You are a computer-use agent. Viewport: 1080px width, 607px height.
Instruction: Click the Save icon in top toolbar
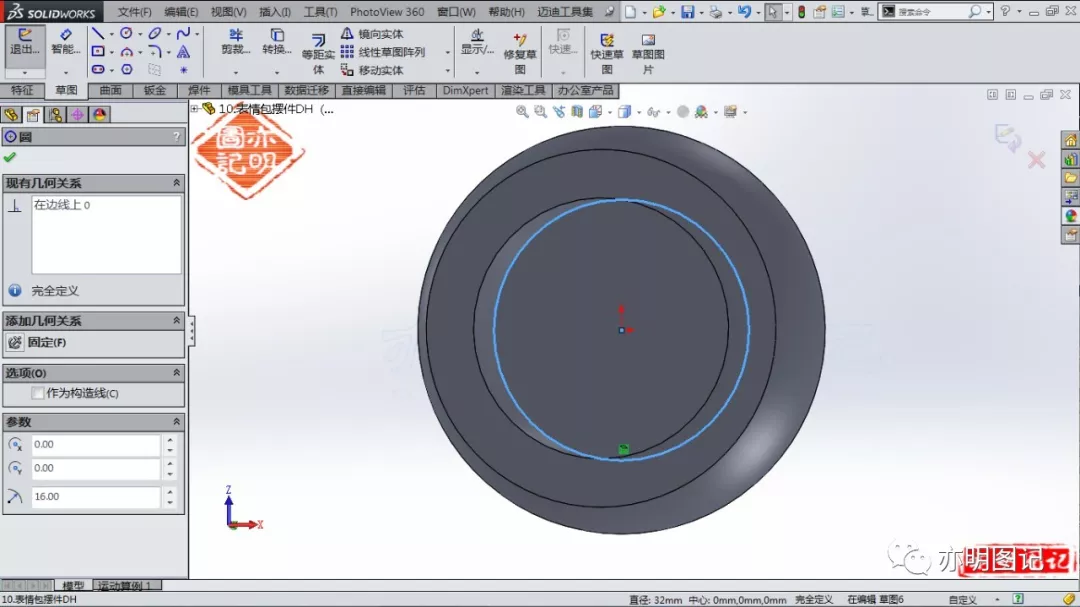pyautogui.click(x=687, y=12)
